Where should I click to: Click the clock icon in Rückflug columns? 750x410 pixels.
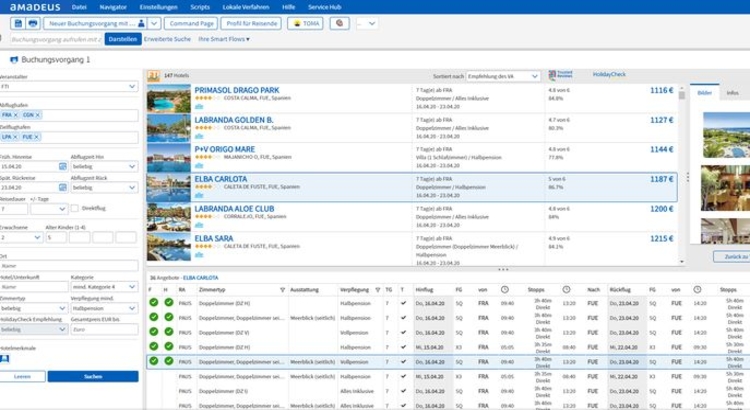click(697, 289)
